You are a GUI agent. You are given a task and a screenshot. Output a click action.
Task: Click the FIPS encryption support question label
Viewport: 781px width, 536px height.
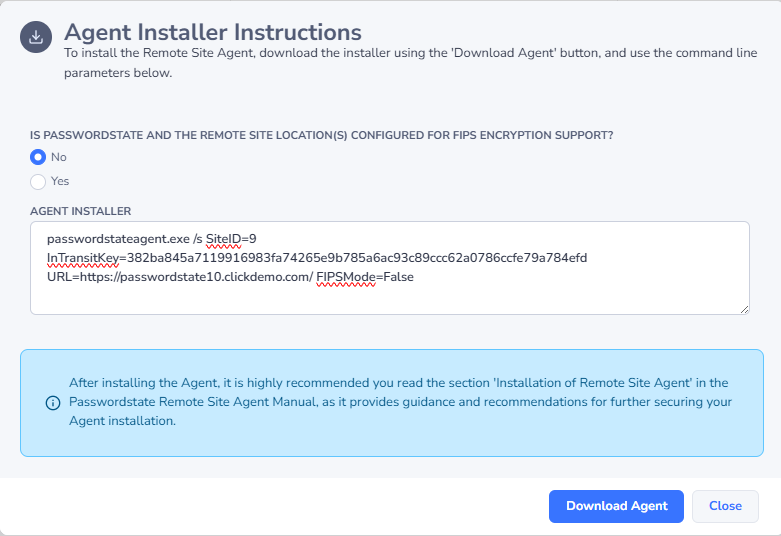[322, 135]
